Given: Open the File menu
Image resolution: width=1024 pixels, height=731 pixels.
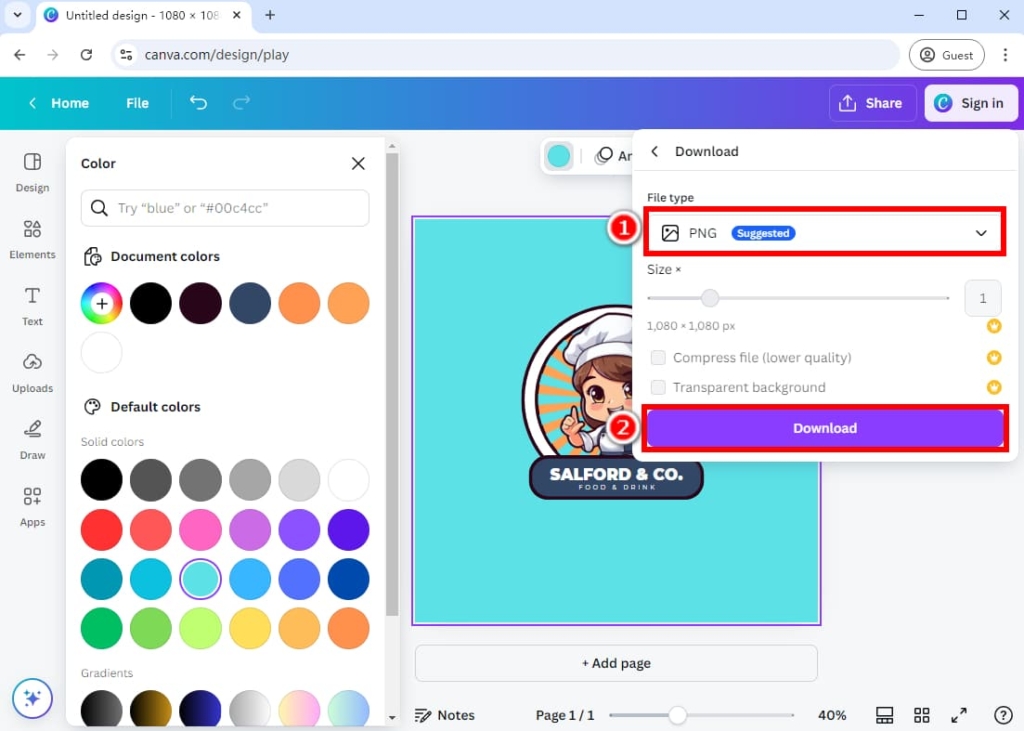Looking at the screenshot, I should pos(137,103).
